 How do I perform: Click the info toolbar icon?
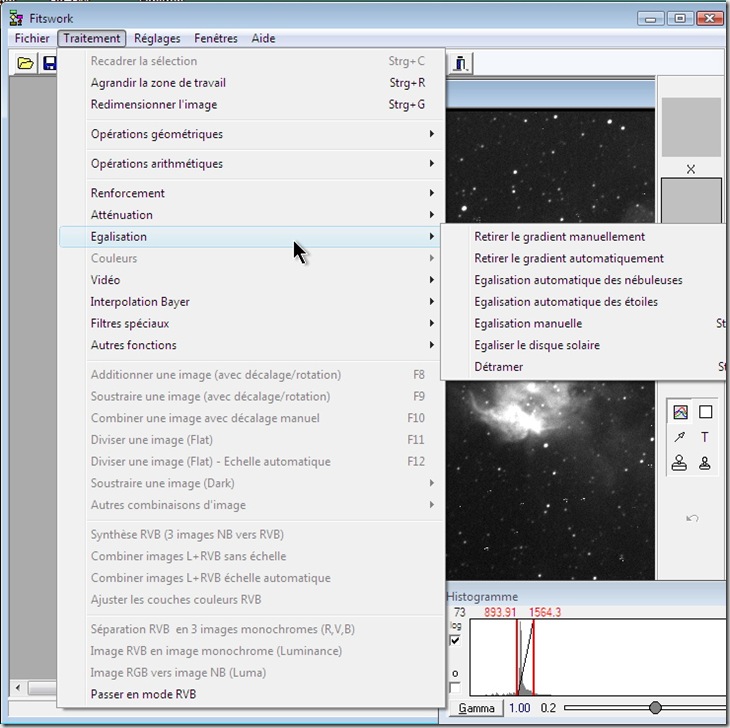tap(460, 63)
